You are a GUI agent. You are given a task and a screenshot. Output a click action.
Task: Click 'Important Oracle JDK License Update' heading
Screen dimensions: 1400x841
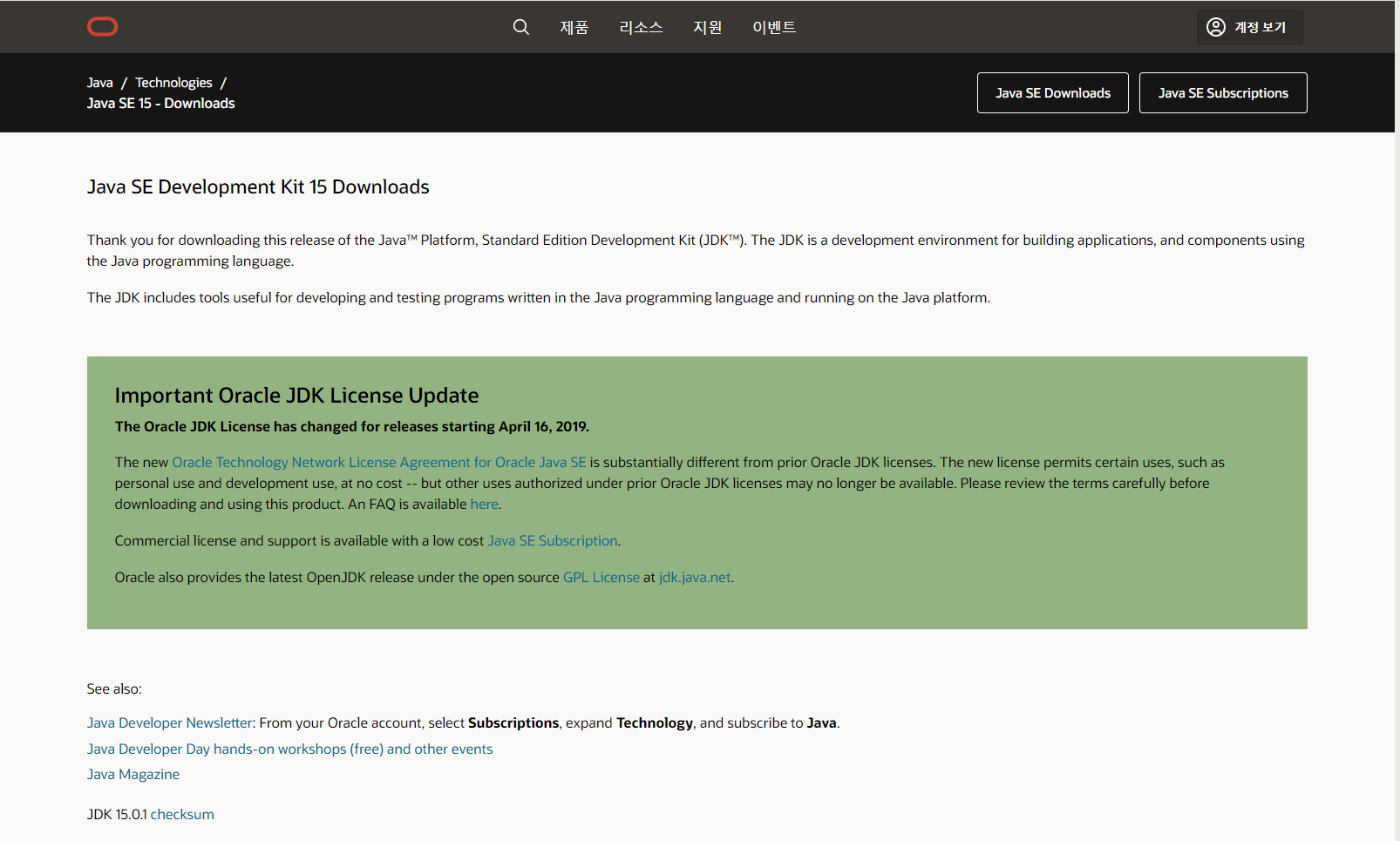(296, 395)
